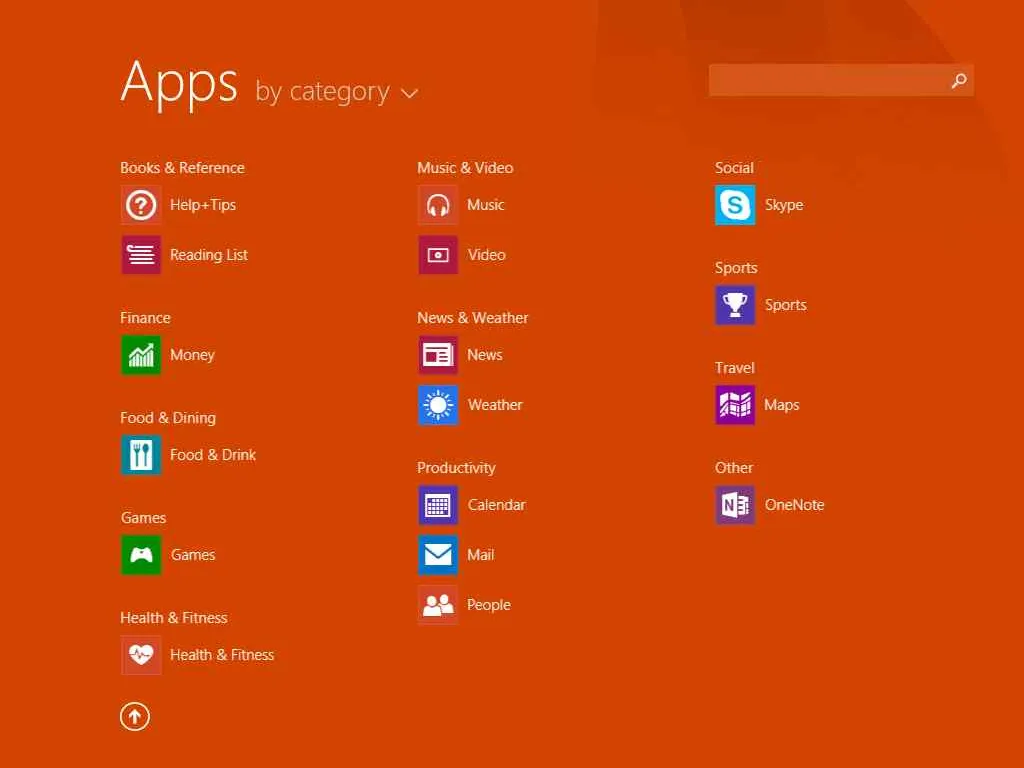The image size is (1024, 768).
Task: Click the 'Calendar' app label
Action: tap(496, 505)
